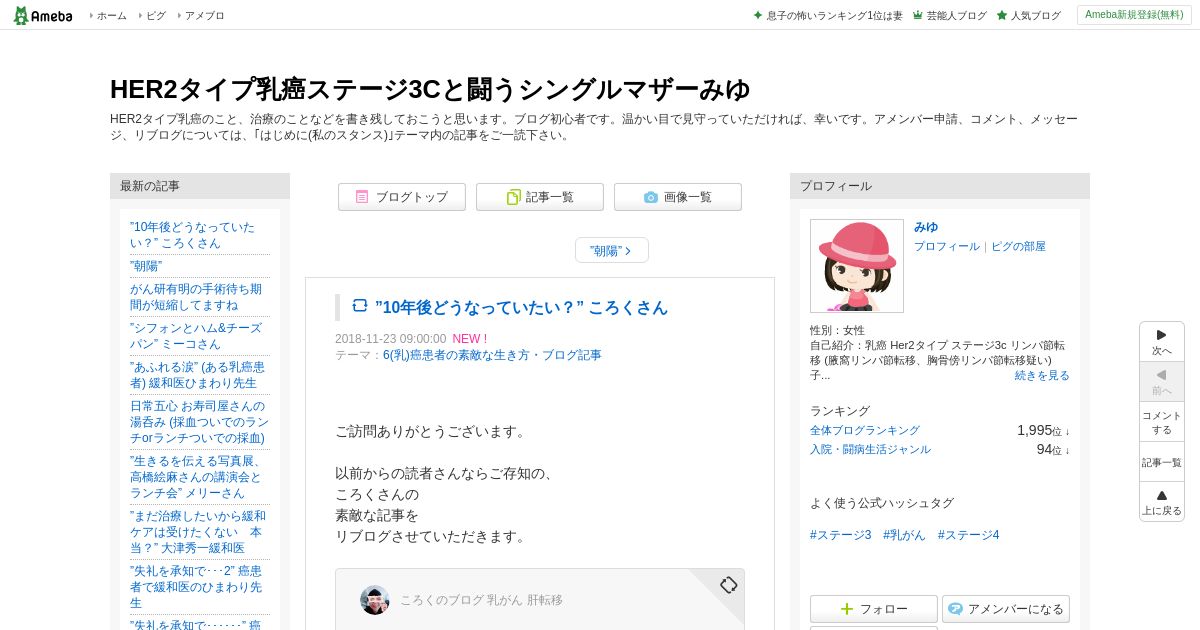Open recent post がん研有明の手術待ち期間が短縮してますね
Image resolution: width=1200 pixels, height=630 pixels.
(196, 297)
